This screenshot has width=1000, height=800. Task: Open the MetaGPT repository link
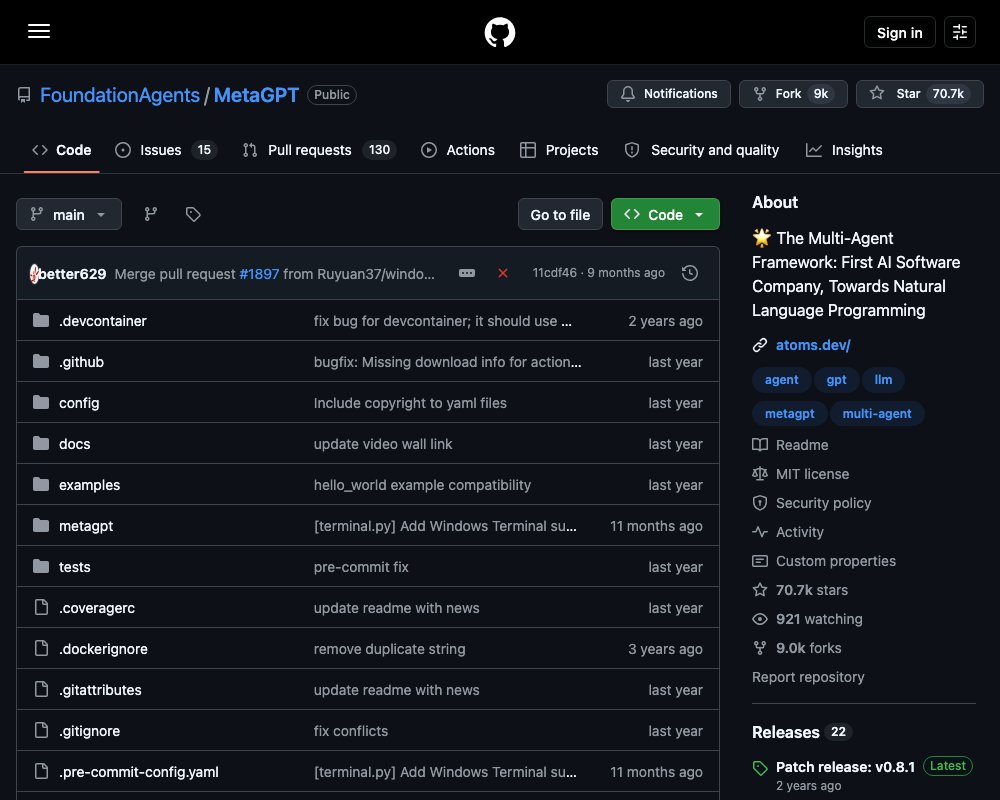tap(256, 95)
